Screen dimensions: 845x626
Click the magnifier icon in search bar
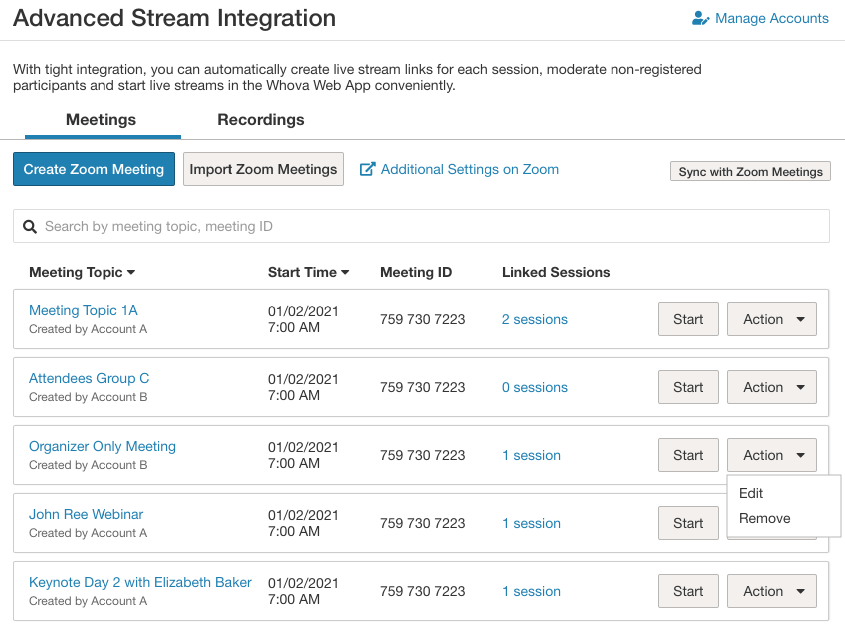click(30, 227)
